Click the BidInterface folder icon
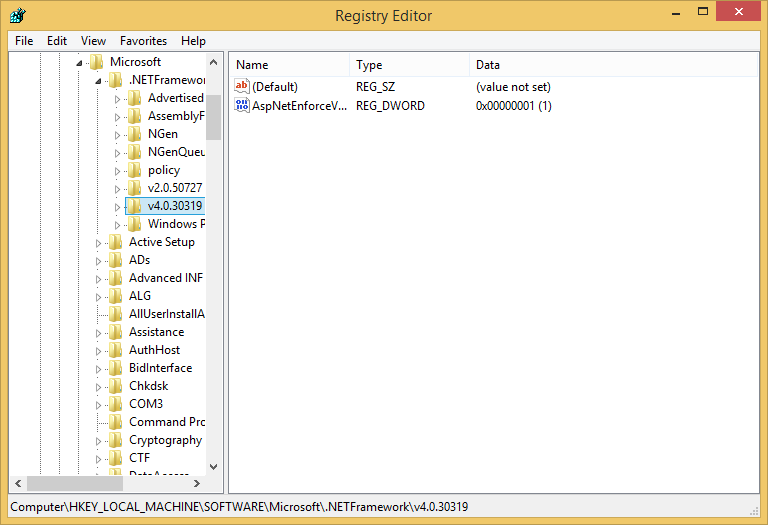Image resolution: width=768 pixels, height=525 pixels. pos(116,368)
